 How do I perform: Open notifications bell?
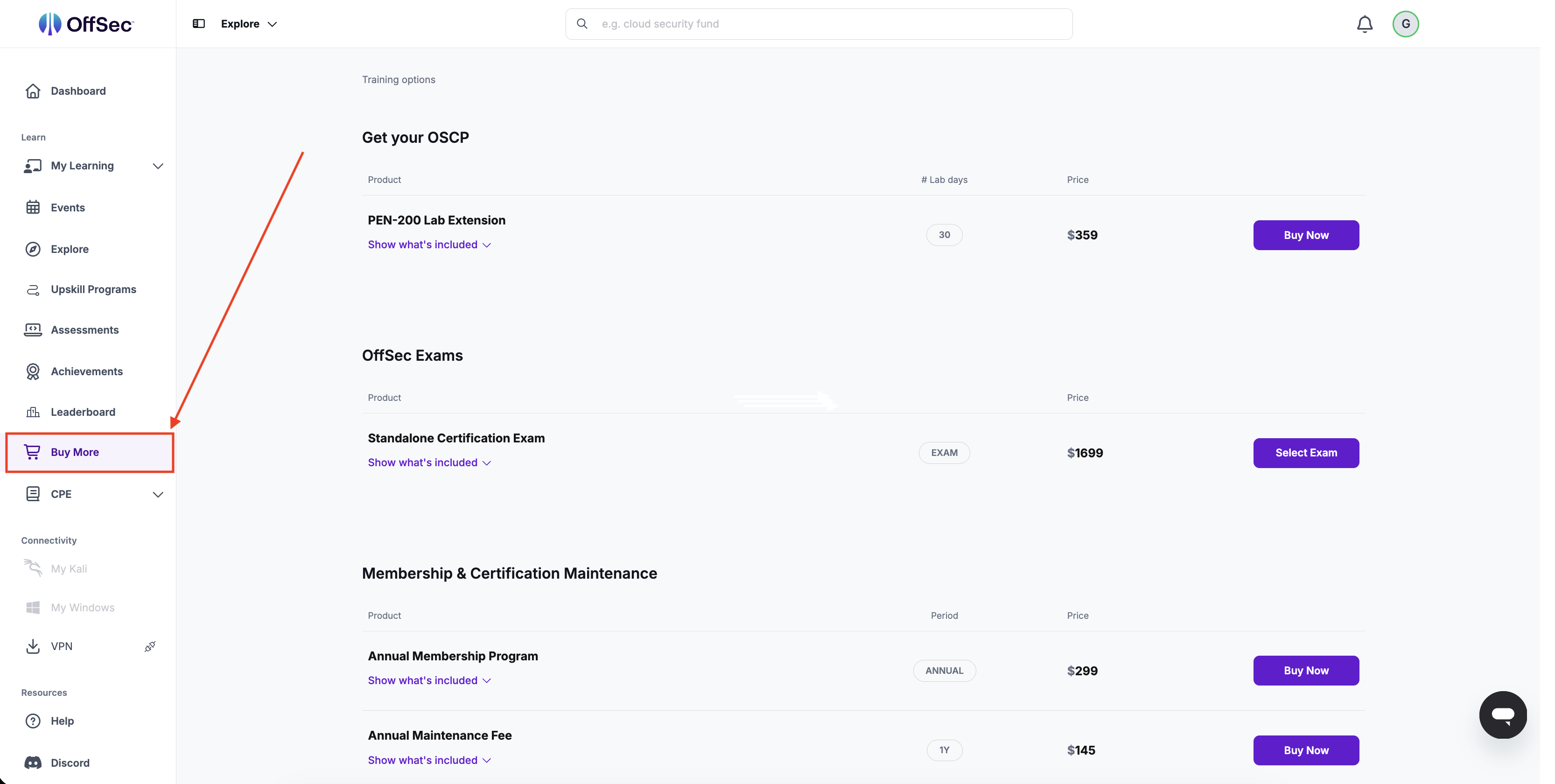[x=1364, y=24]
